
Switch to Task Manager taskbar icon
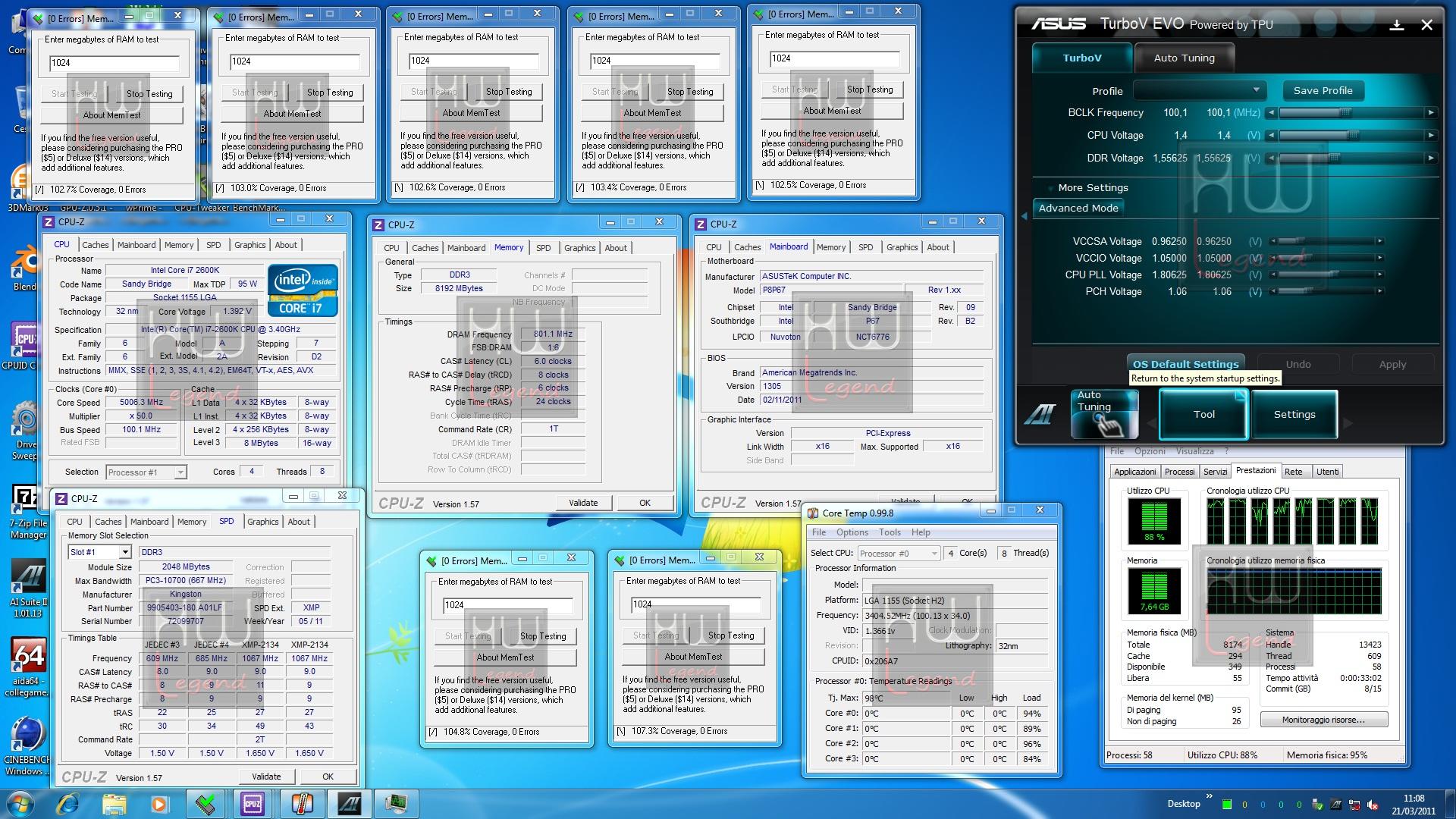pos(397,804)
